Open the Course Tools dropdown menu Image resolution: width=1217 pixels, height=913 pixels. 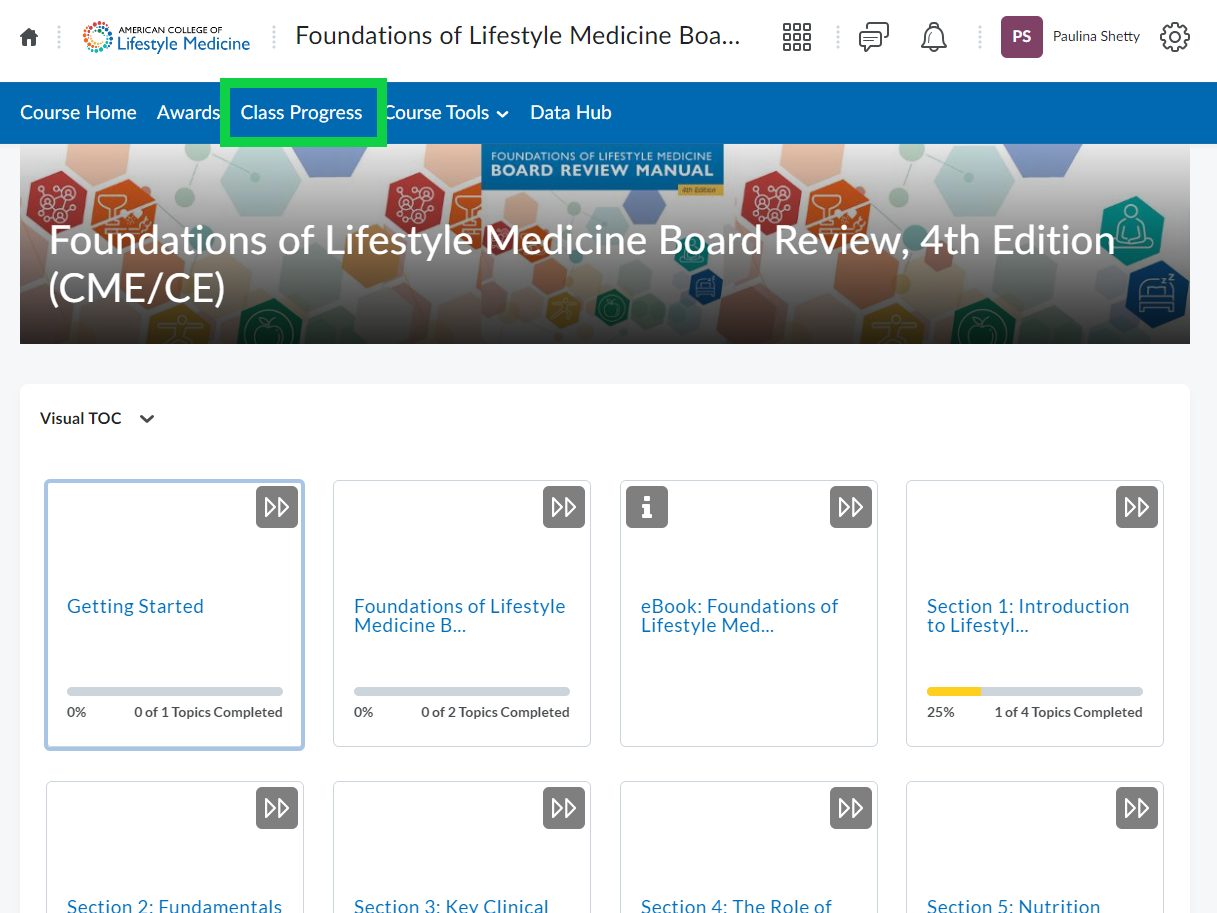coord(447,113)
